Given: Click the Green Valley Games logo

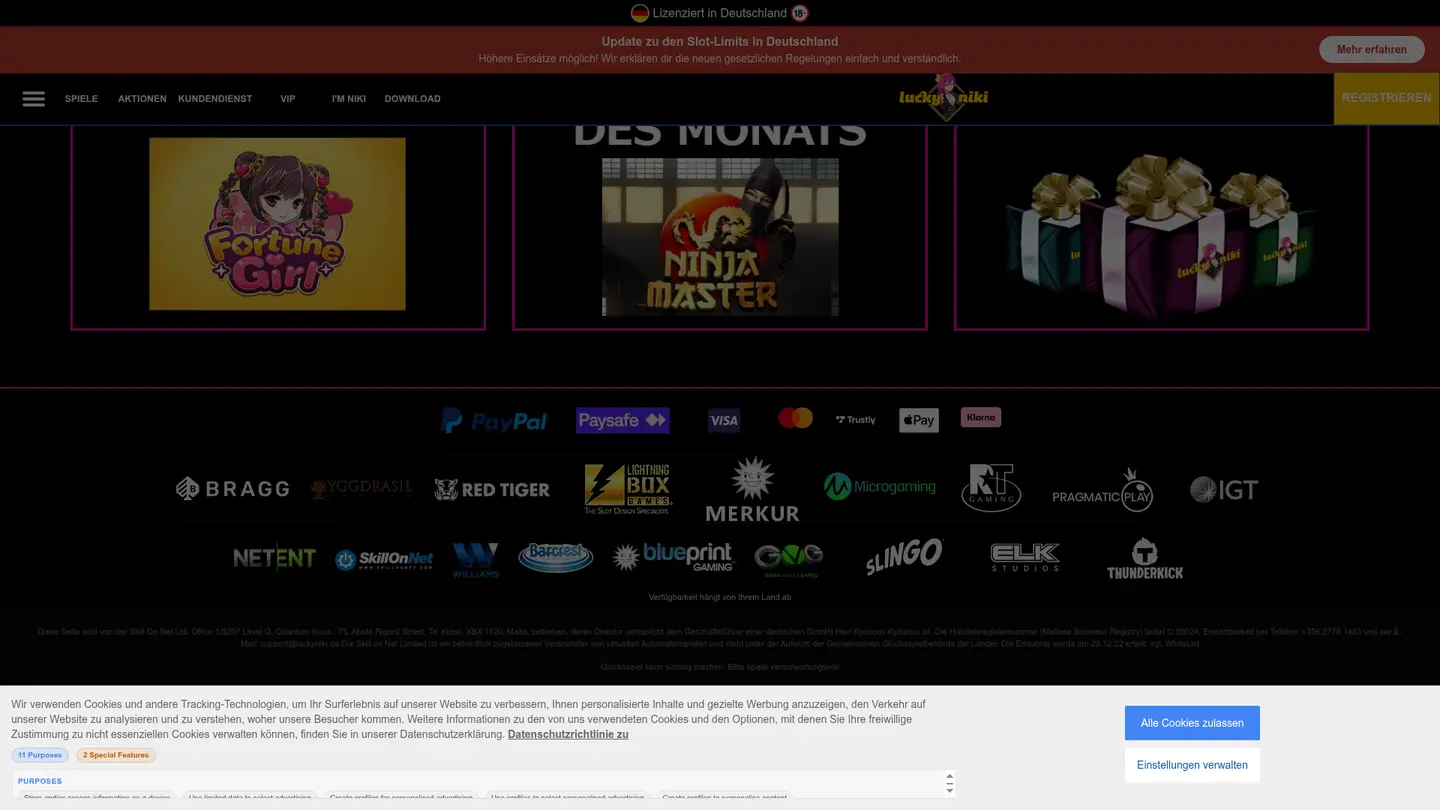Looking at the screenshot, I should click(x=788, y=560).
